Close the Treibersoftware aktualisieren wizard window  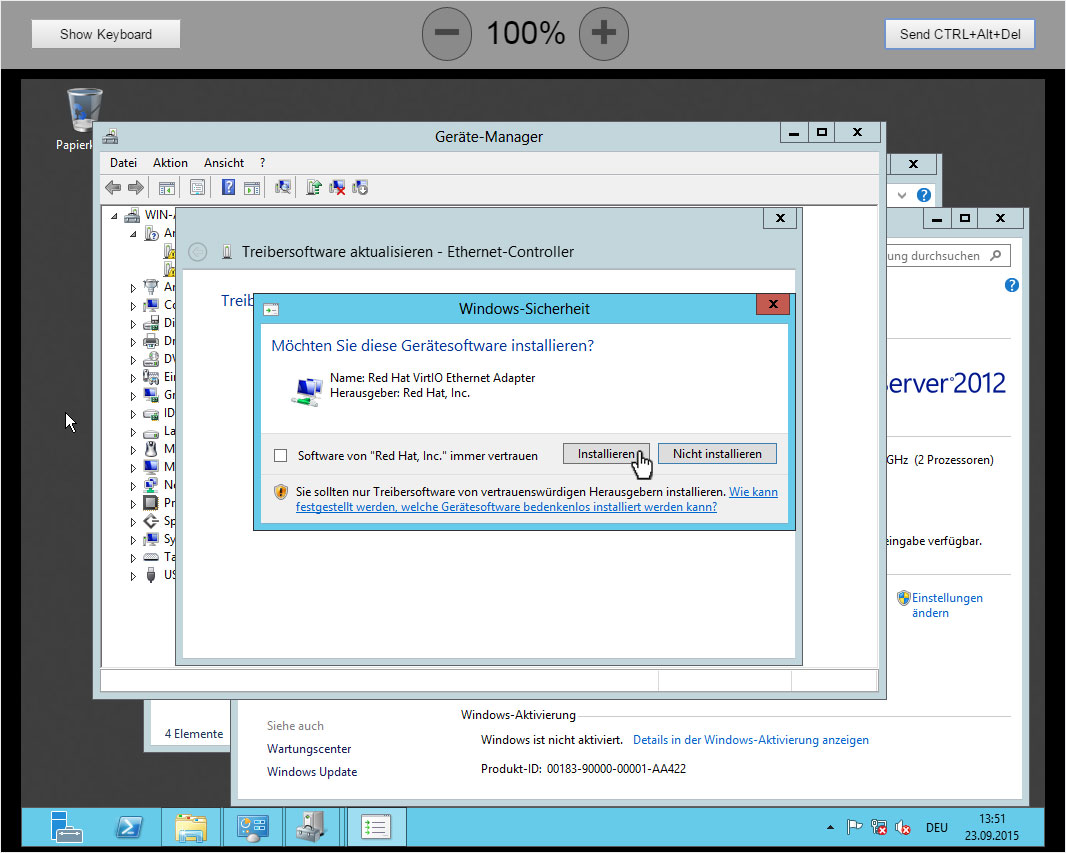click(x=780, y=218)
